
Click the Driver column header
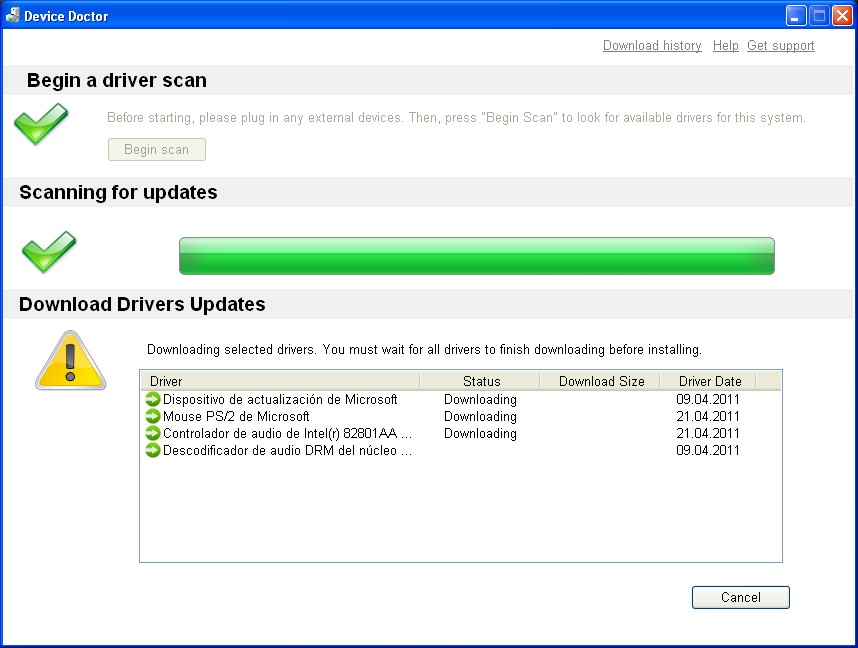pyautogui.click(x=280, y=381)
